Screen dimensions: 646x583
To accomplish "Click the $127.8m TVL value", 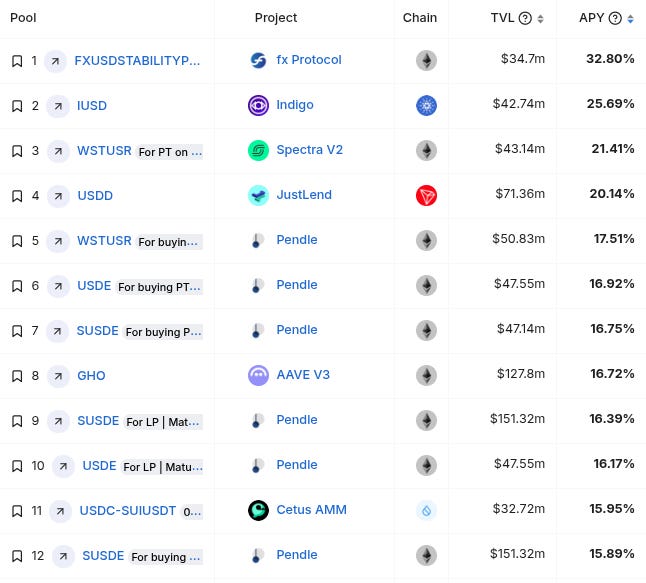I will click(x=521, y=374).
